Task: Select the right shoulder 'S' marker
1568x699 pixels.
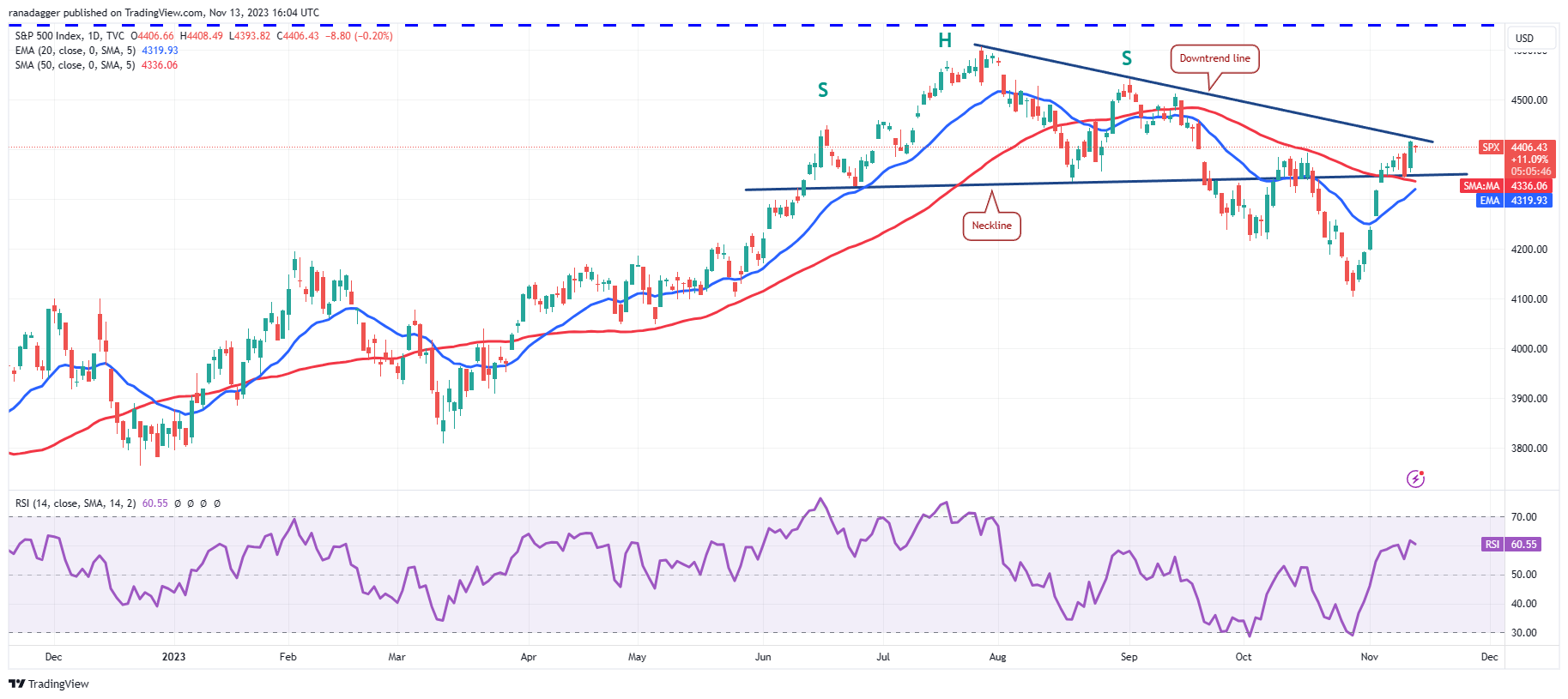Action: pos(1126,58)
